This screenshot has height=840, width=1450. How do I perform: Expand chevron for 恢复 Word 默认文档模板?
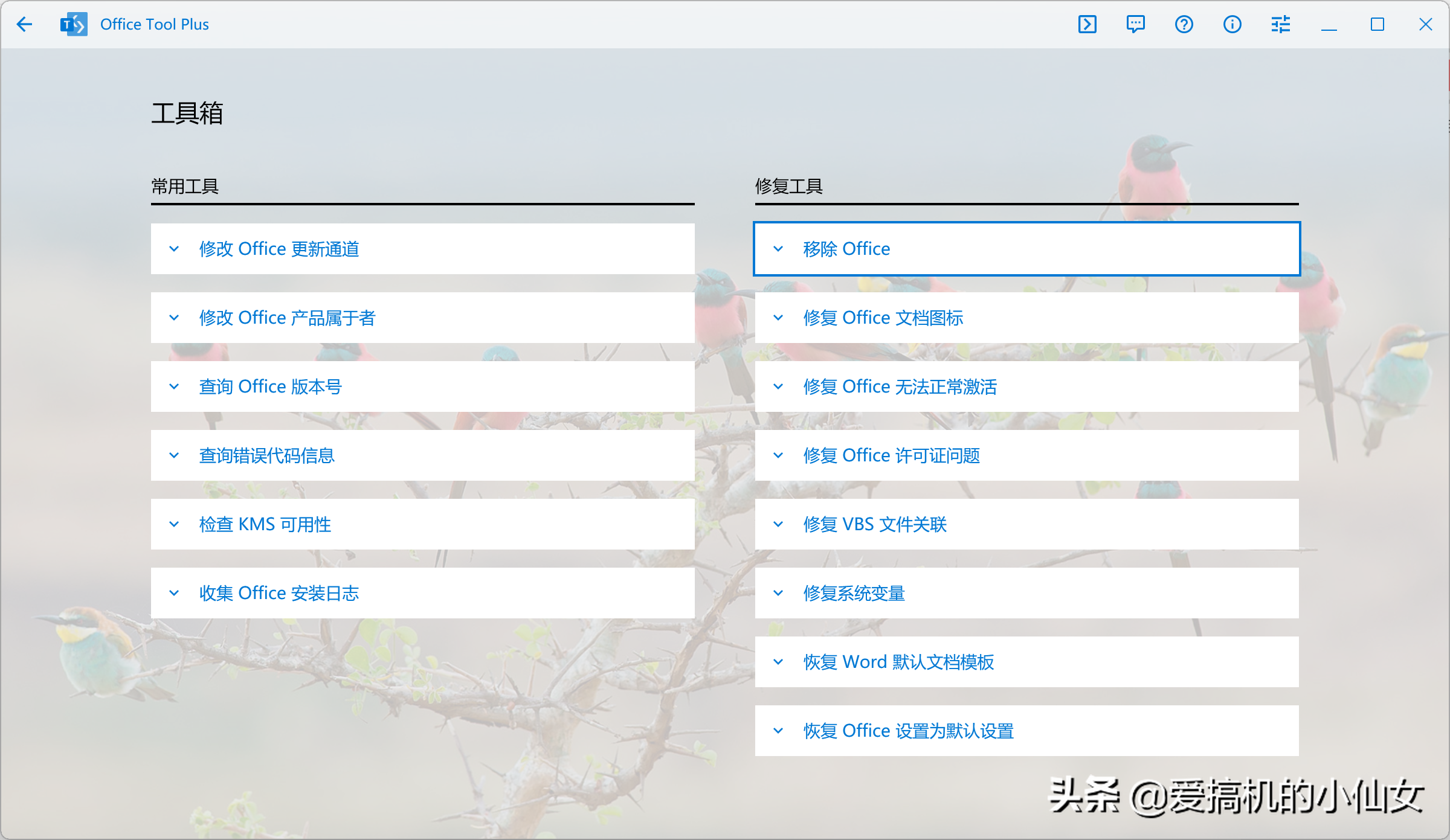[x=778, y=662]
